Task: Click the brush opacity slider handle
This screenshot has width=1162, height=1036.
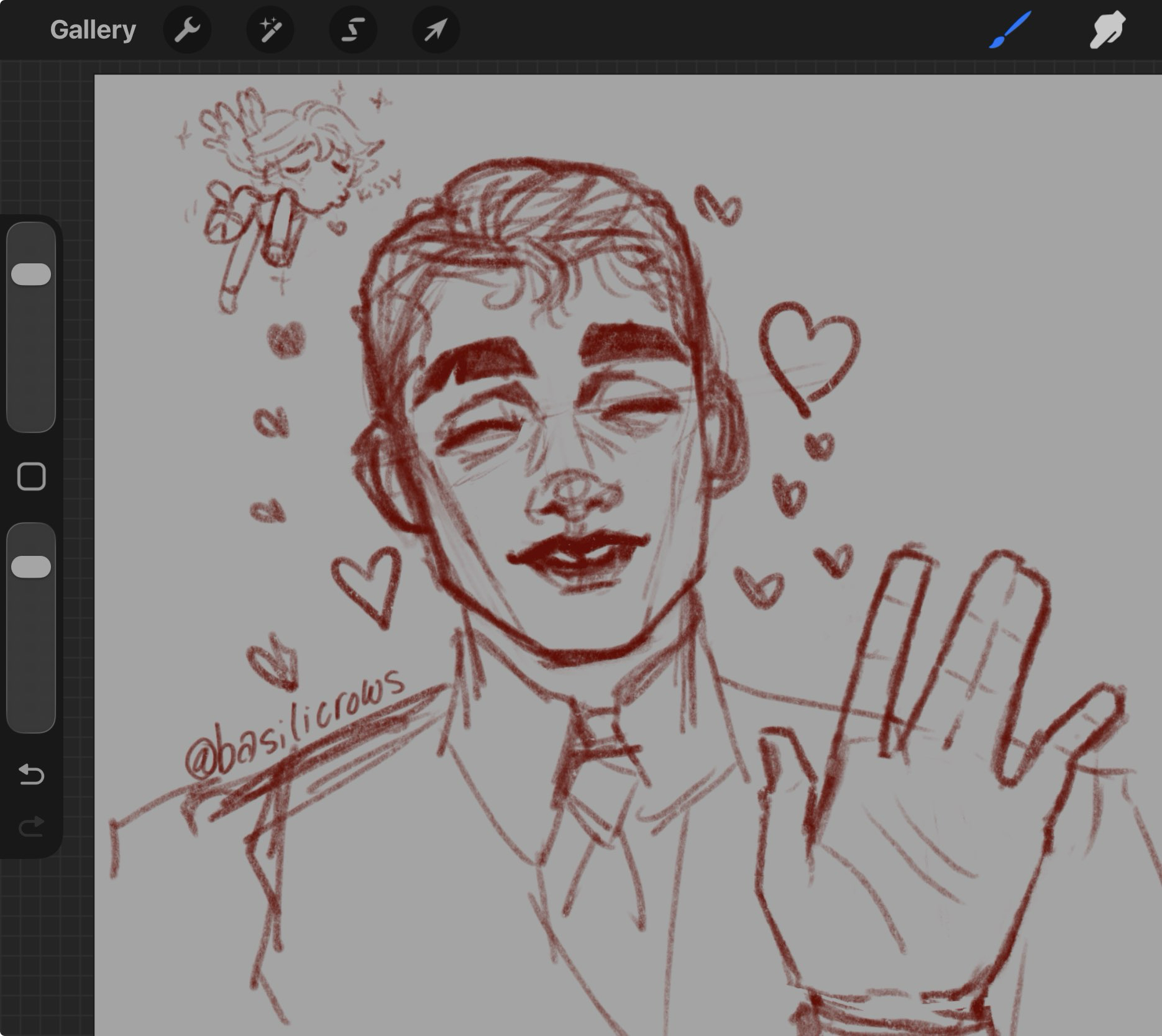Action: (x=31, y=566)
